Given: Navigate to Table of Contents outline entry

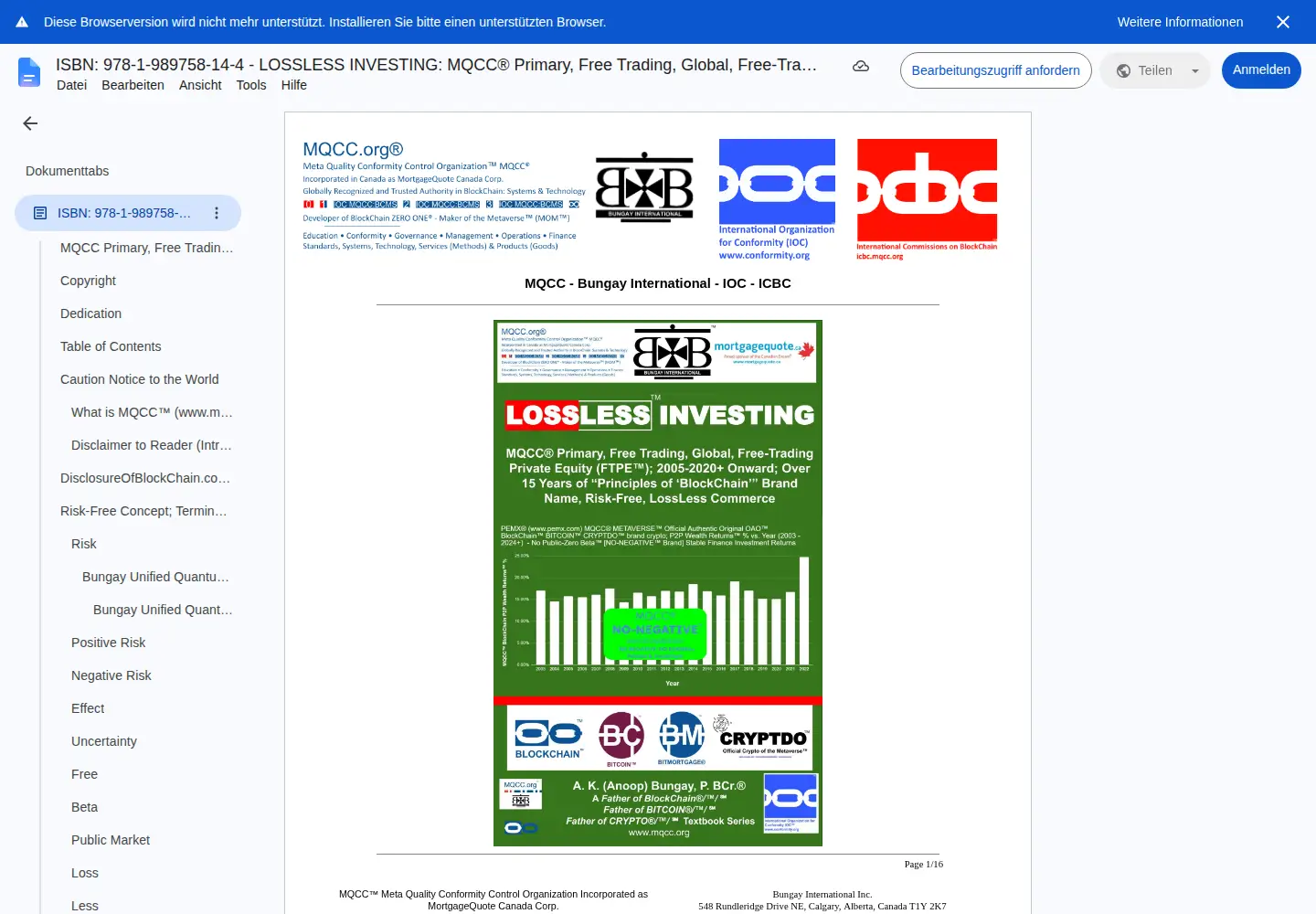Looking at the screenshot, I should [111, 346].
